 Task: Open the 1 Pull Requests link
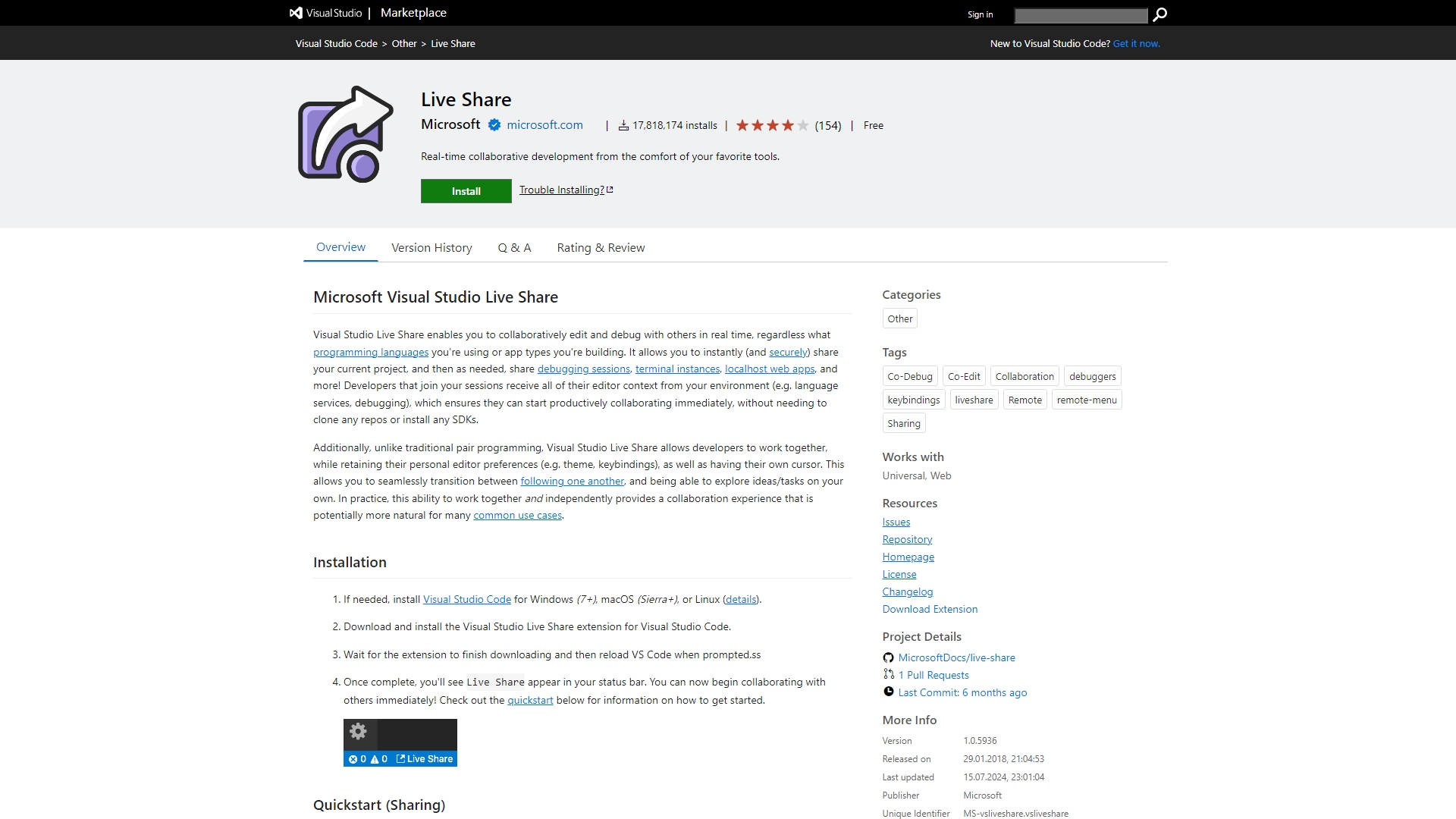pyautogui.click(x=933, y=675)
